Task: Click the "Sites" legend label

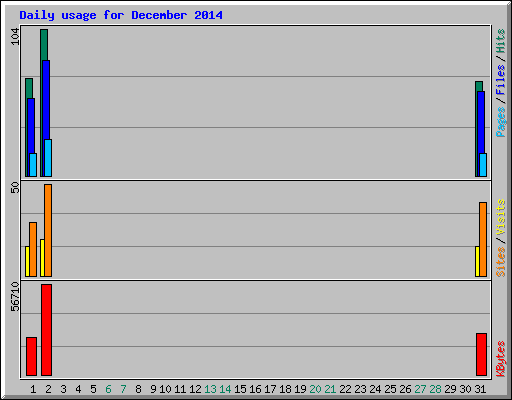Action: (x=501, y=262)
